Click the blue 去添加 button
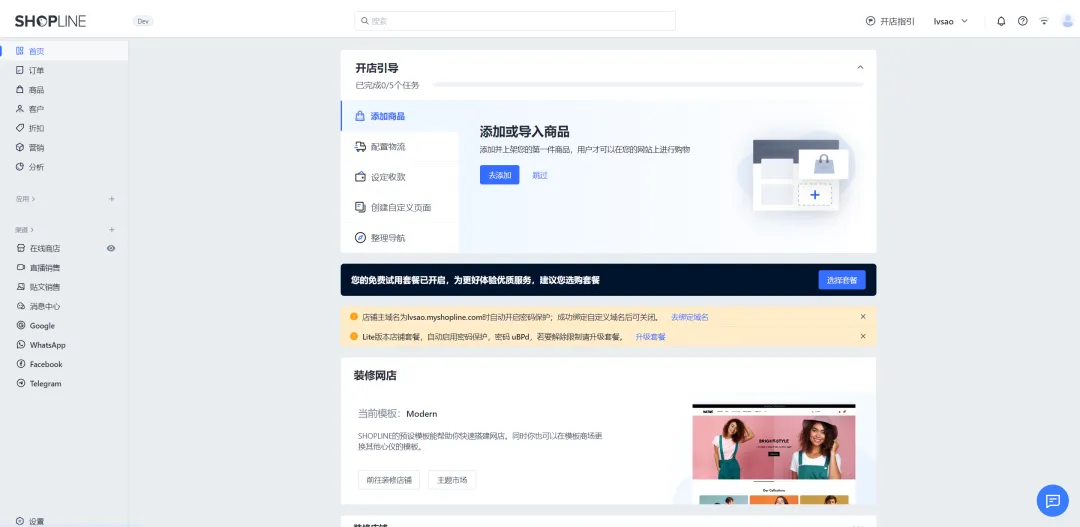The image size is (1080, 527). (499, 175)
